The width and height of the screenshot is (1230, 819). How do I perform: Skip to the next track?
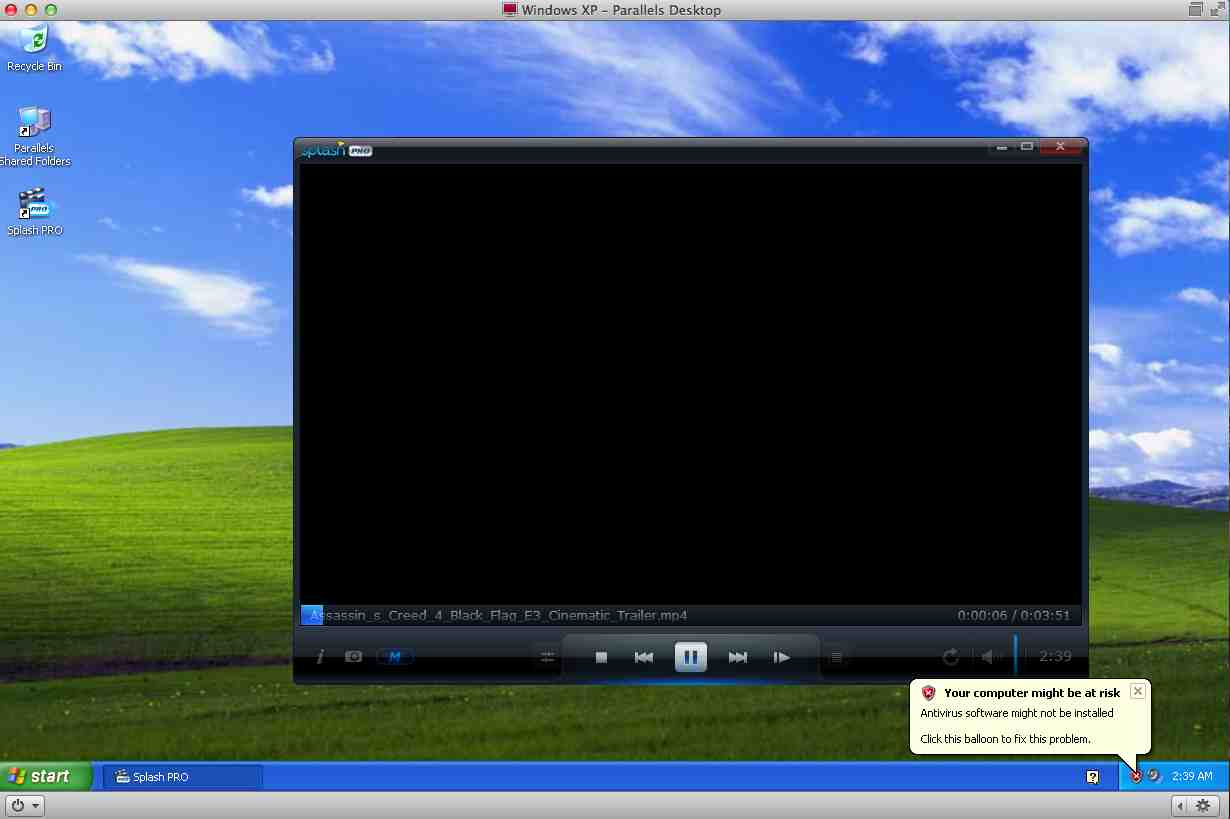tap(738, 657)
